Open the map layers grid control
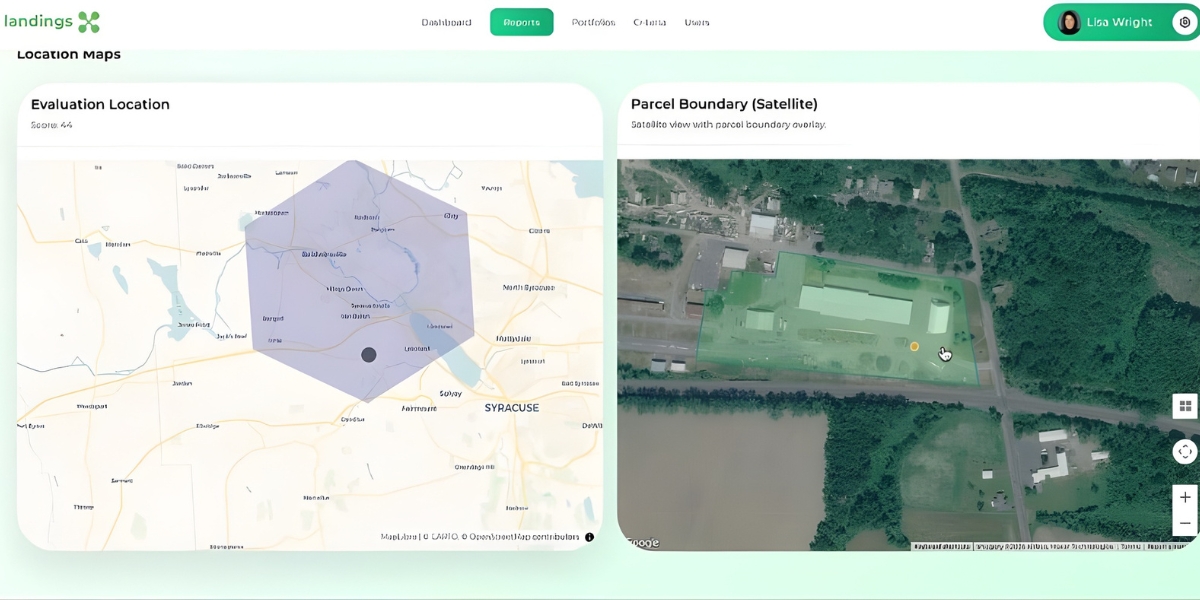This screenshot has width=1200, height=600. [1185, 406]
